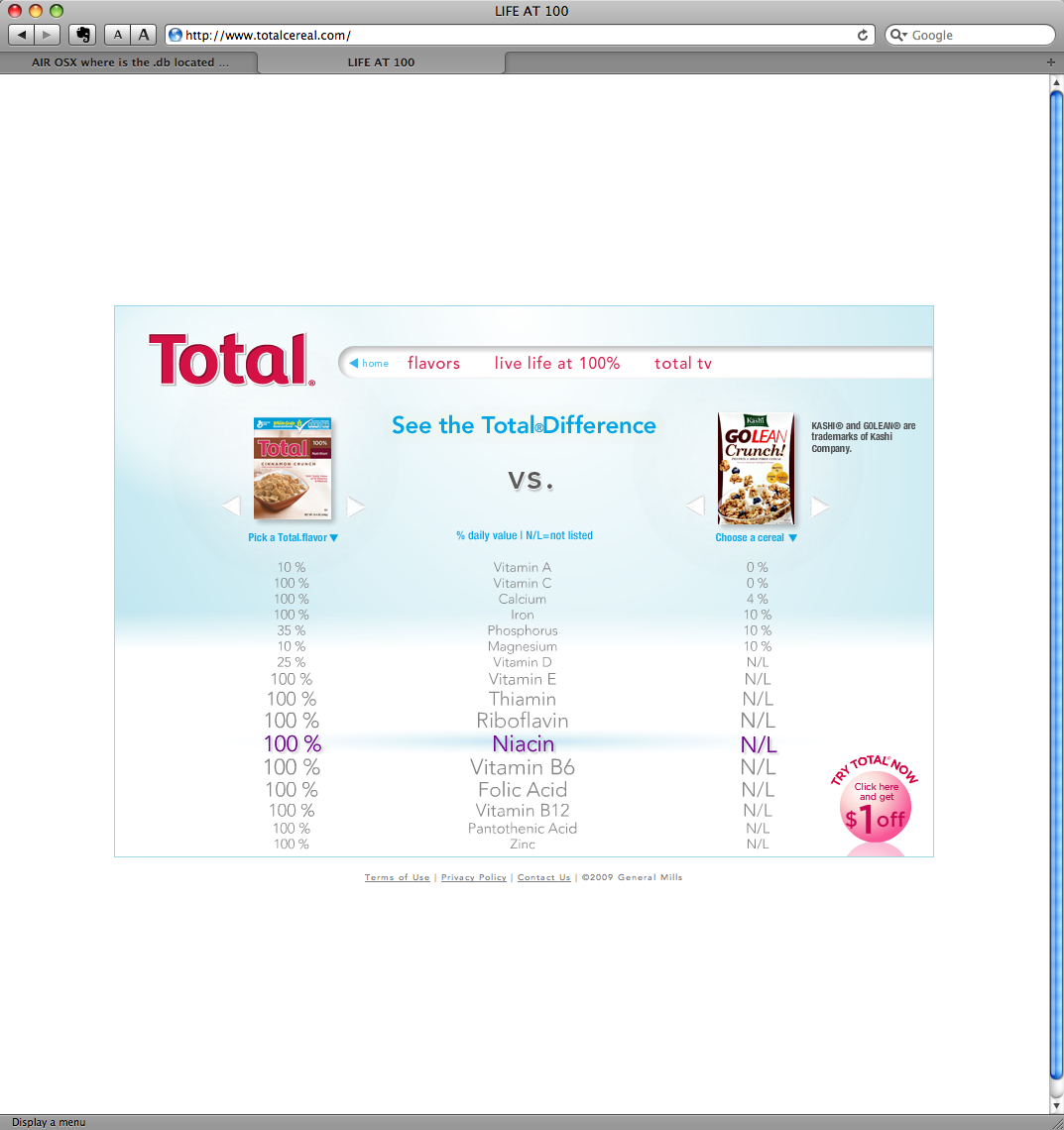The image size is (1064, 1130).
Task: Go to home link in nav bar
Action: pos(375,363)
